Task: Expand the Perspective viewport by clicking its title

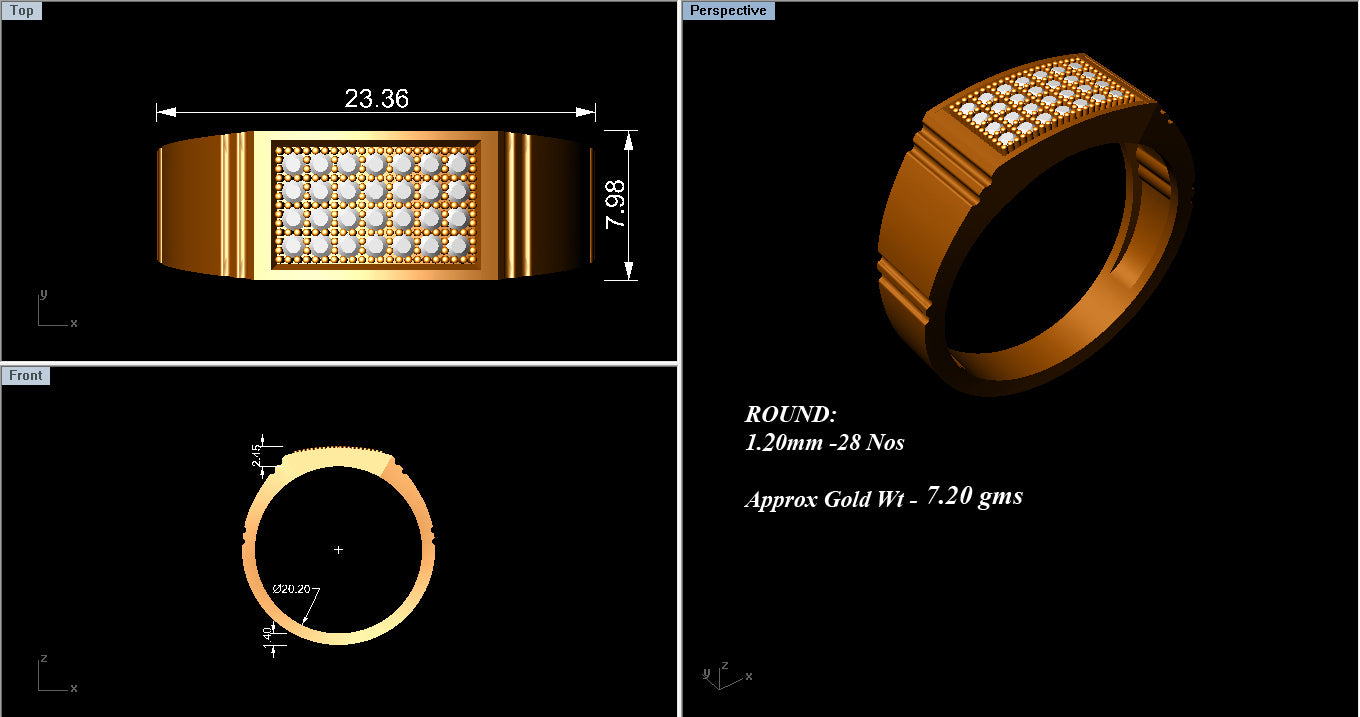Action: click(728, 10)
